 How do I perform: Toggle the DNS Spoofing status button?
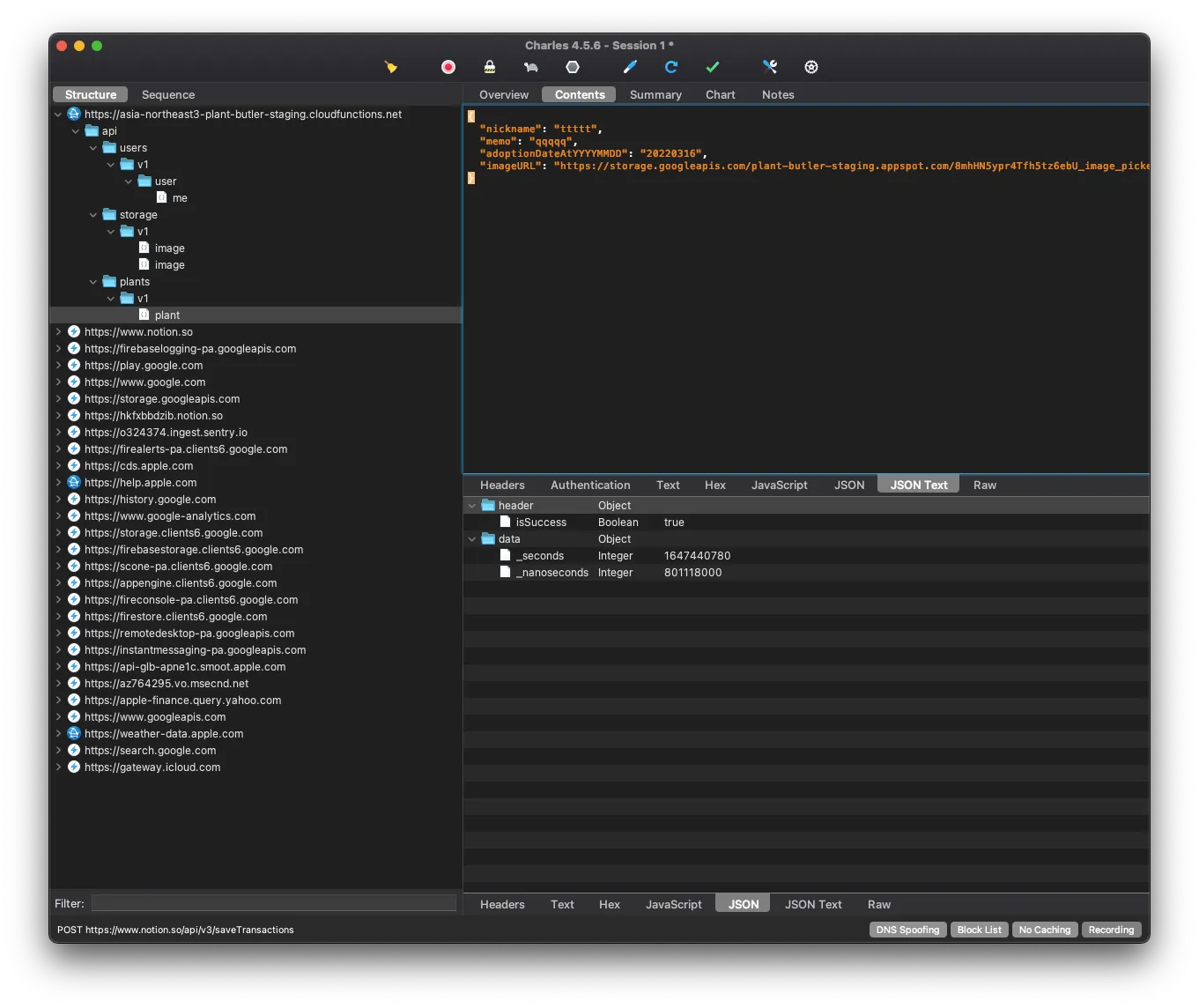907,930
